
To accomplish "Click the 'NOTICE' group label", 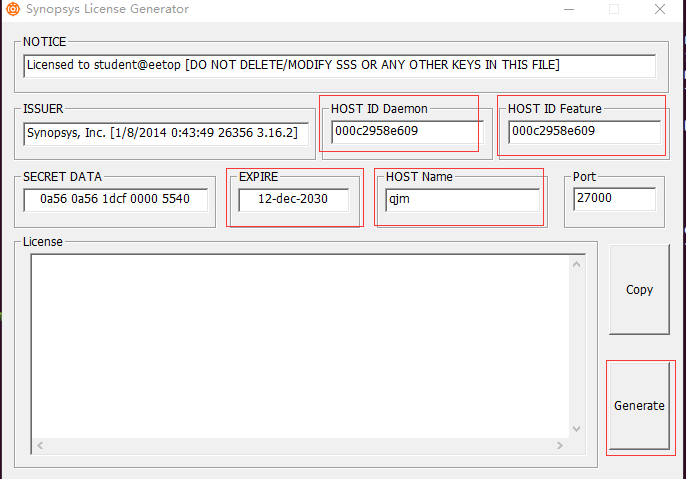I will [x=45, y=42].
